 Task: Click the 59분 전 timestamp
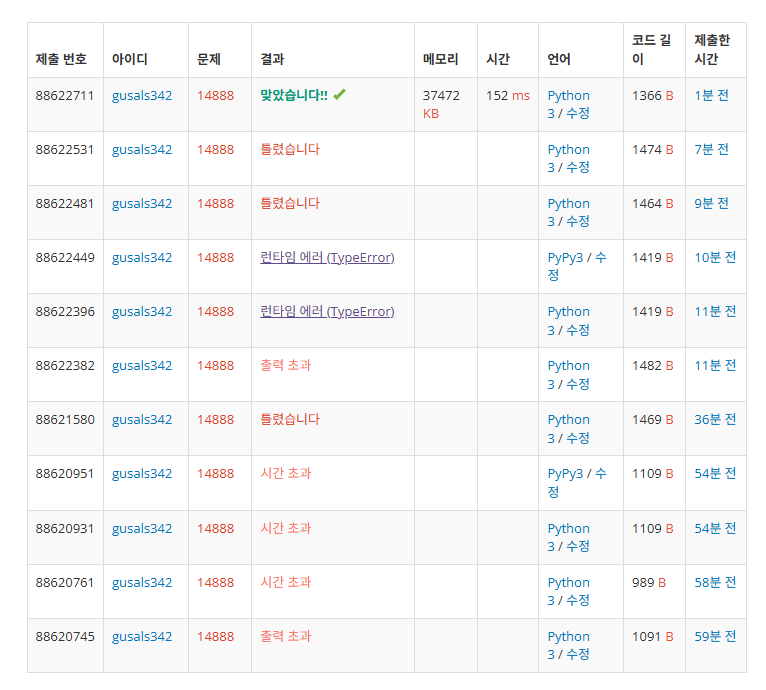(715, 637)
